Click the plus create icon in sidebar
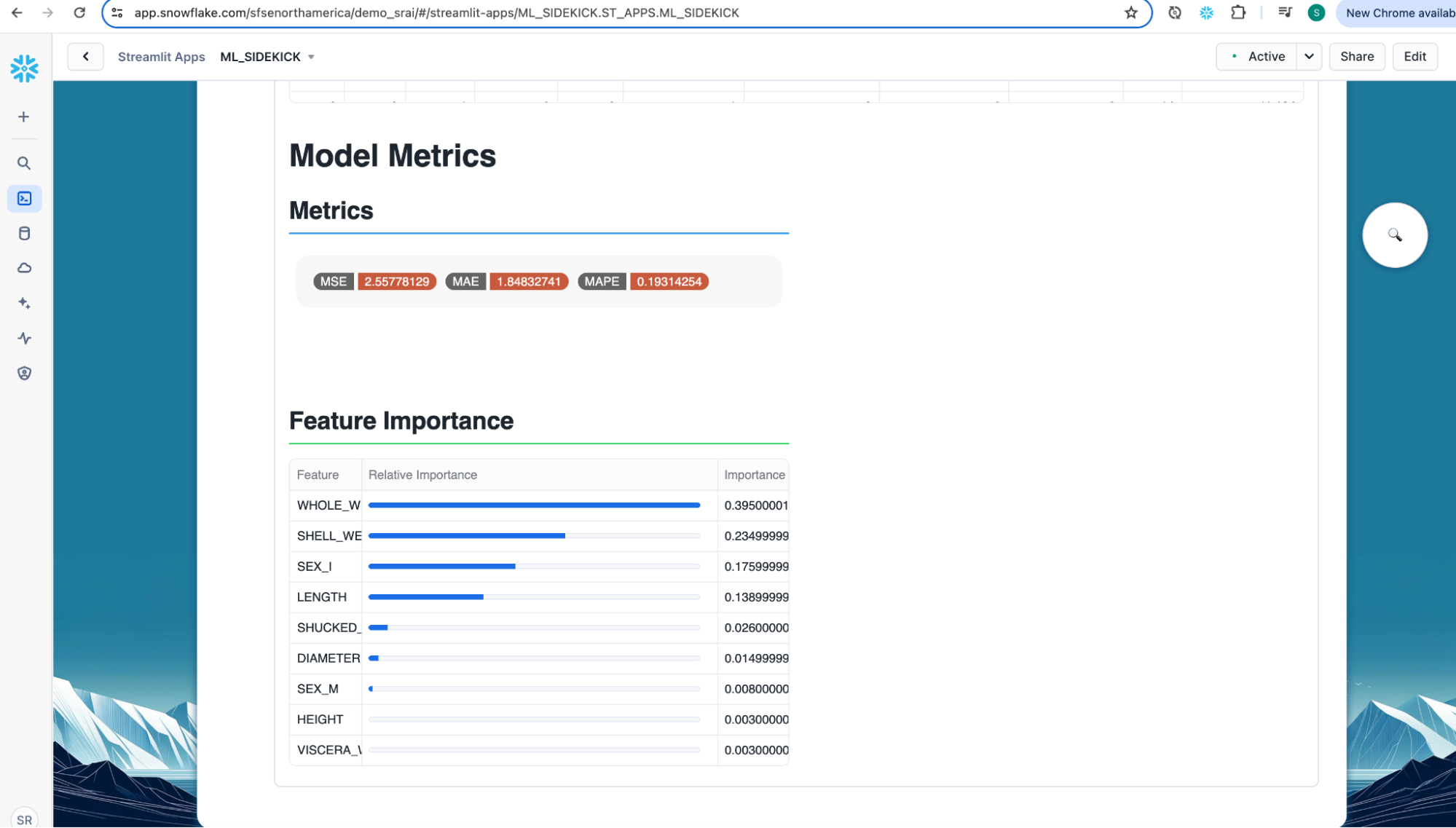Image resolution: width=1456 pixels, height=828 pixels. pos(24,117)
